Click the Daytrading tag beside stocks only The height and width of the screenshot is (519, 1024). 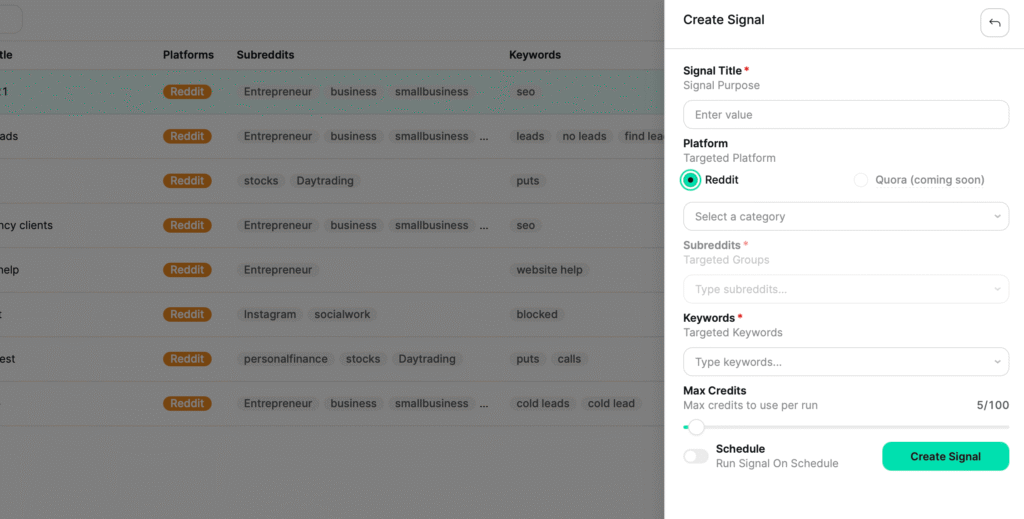click(325, 181)
